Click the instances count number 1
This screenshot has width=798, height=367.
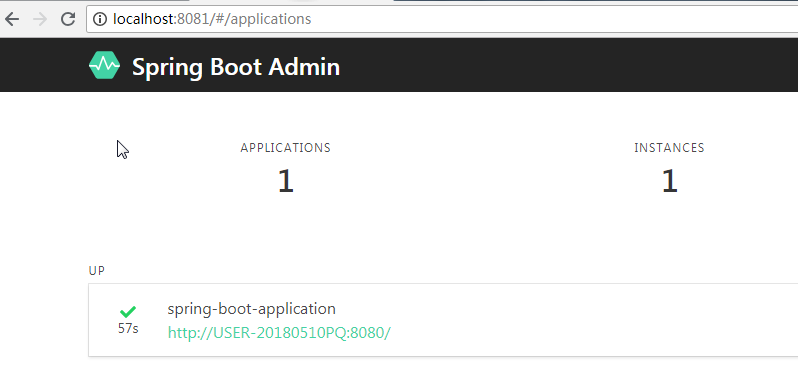coord(669,181)
